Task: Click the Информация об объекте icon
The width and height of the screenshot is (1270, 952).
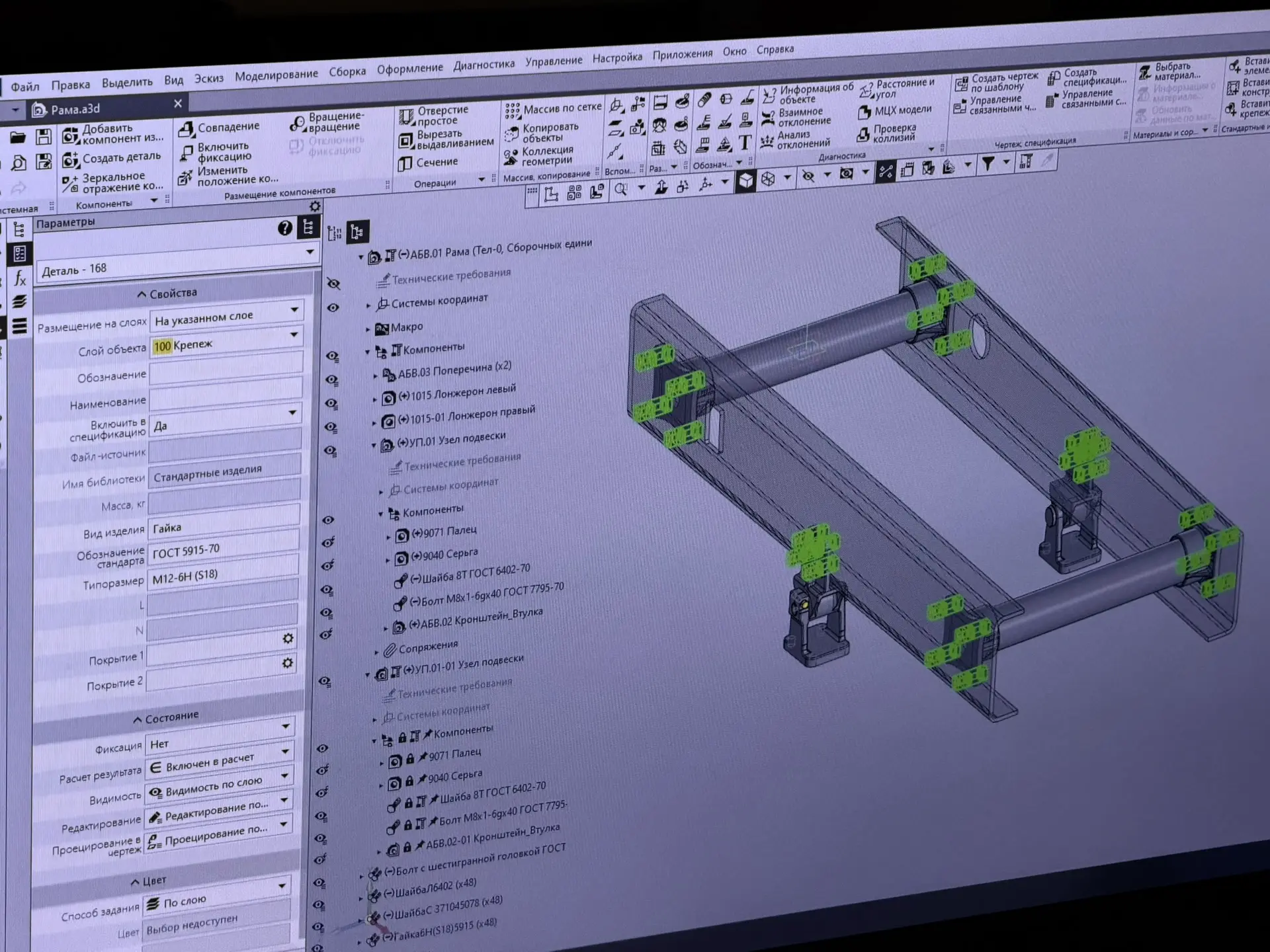Action: pyautogui.click(x=769, y=97)
